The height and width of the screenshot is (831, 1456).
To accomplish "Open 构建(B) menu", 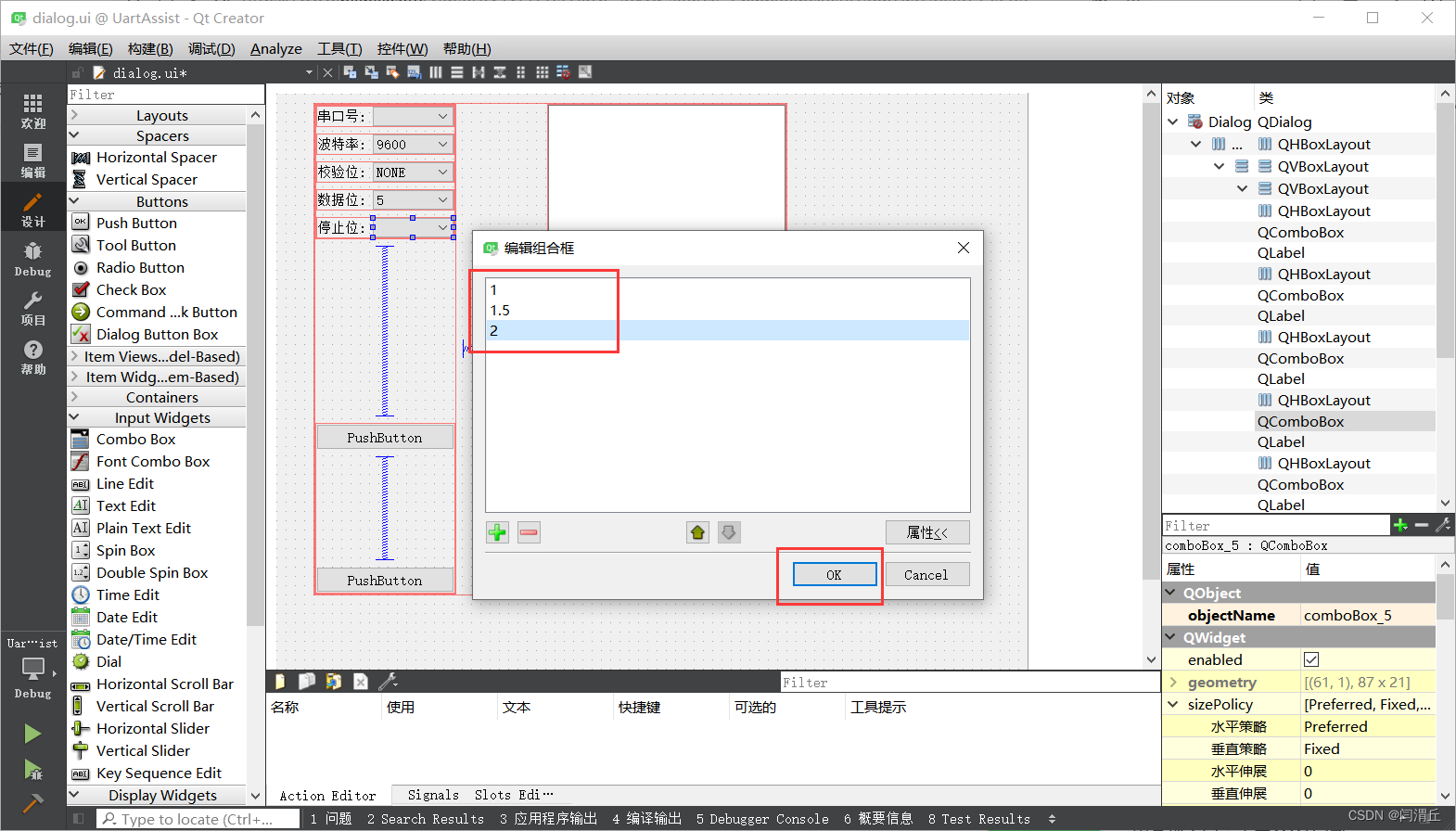I will [x=150, y=49].
